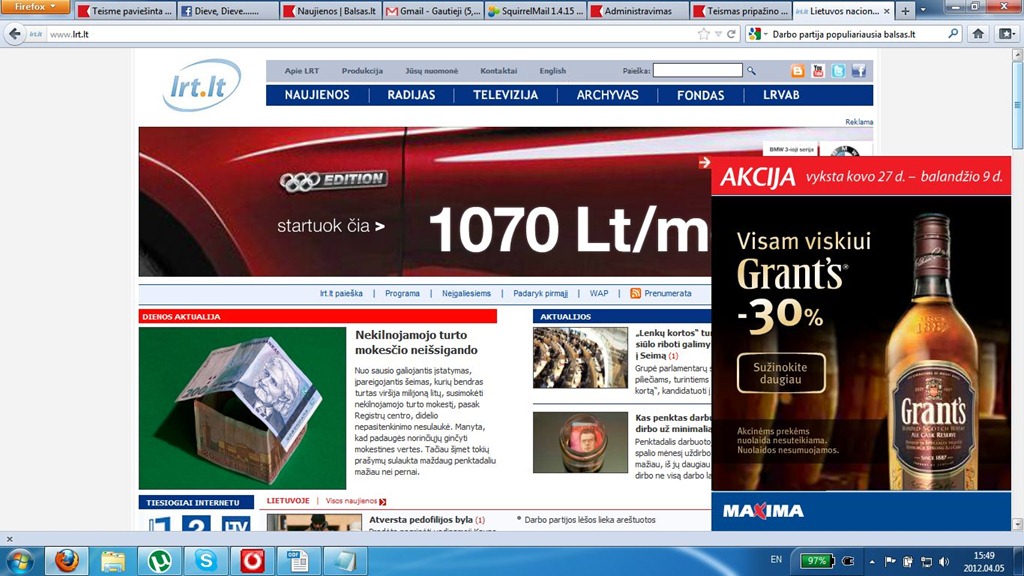Screen dimensions: 1024x576
Task: Close the bar with the X above the taskbar
Action: point(9,539)
